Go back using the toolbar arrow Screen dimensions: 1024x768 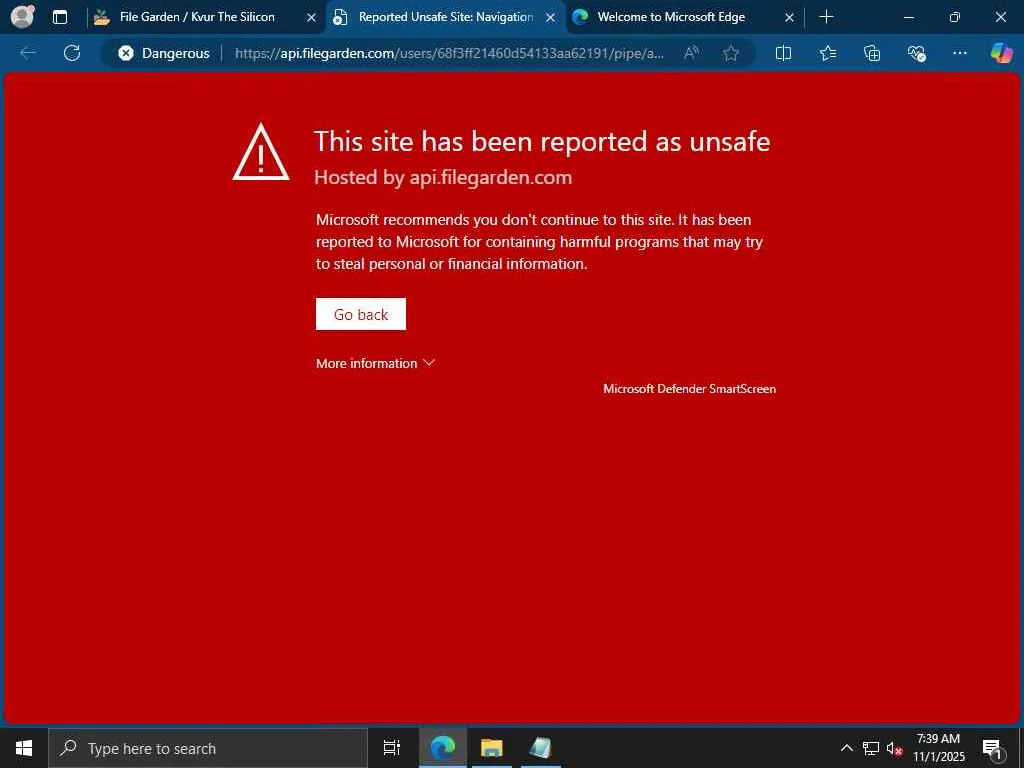[x=27, y=53]
